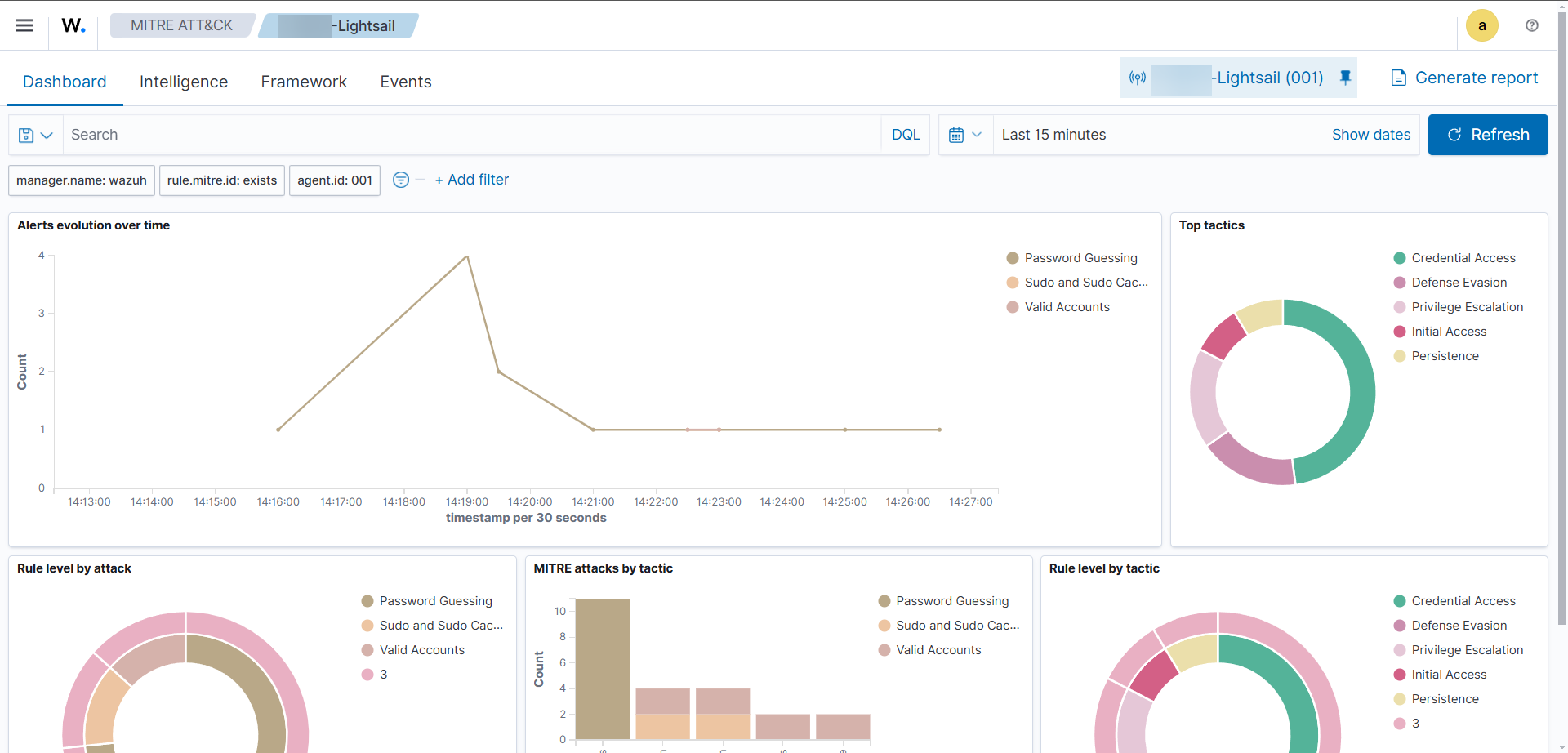Toggle Valid Accounts in Alerts evolution legend
The width and height of the screenshot is (1568, 753).
(1058, 307)
